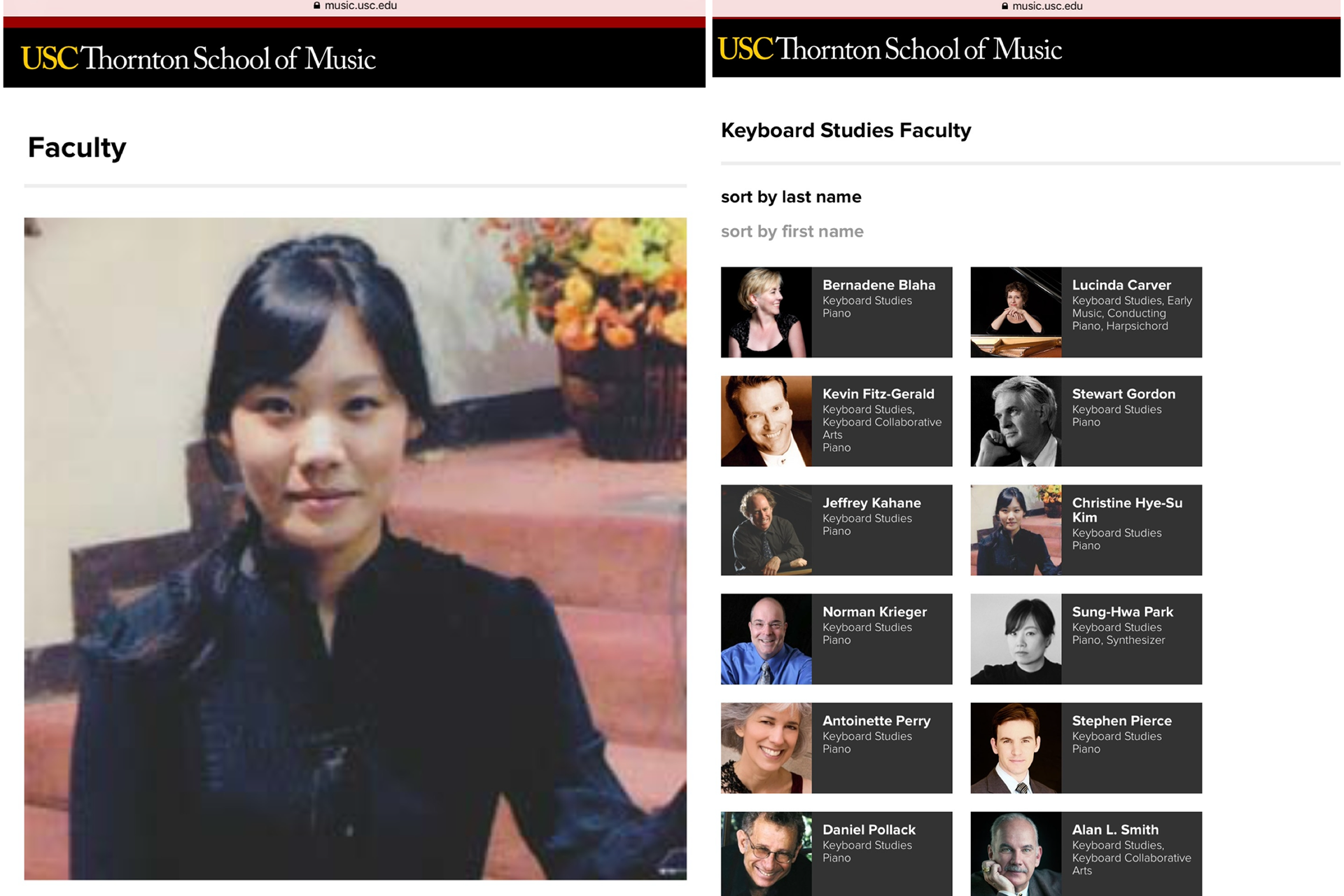Select 'sort by first name' option
Image resolution: width=1344 pixels, height=896 pixels.
pyautogui.click(x=792, y=232)
